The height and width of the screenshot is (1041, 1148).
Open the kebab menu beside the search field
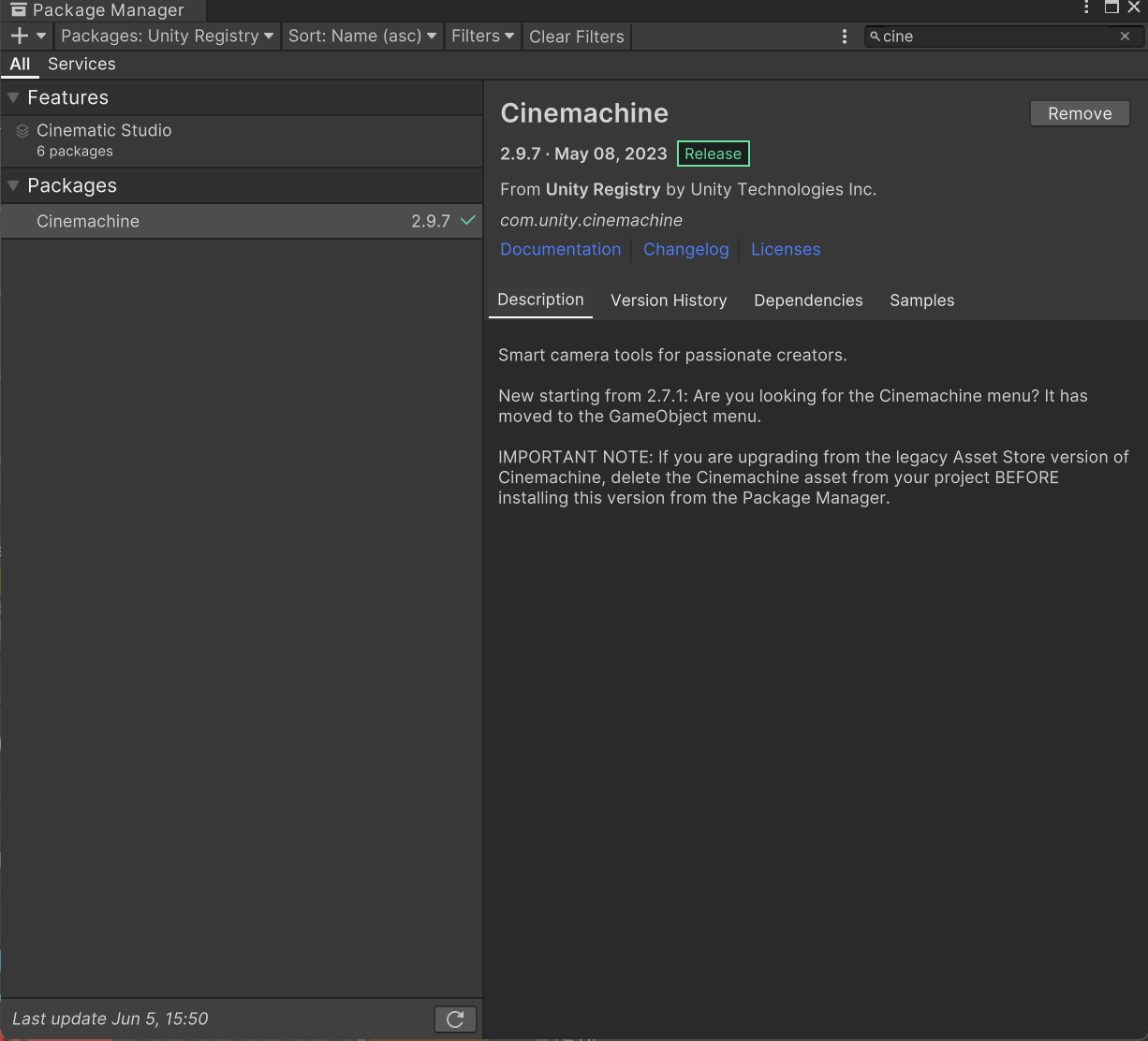(845, 37)
